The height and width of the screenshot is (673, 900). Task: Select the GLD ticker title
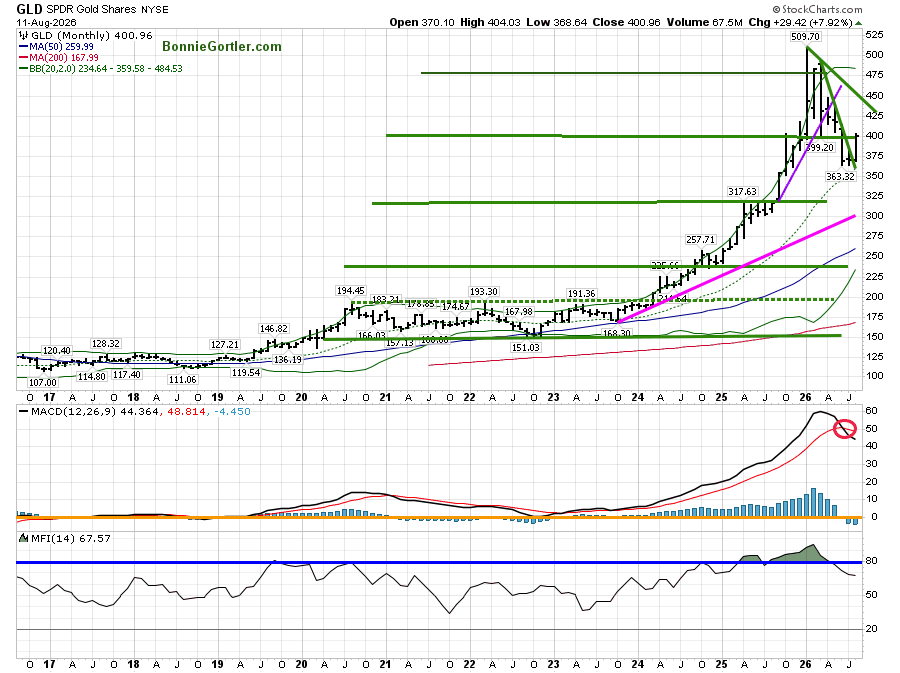[x=29, y=9]
